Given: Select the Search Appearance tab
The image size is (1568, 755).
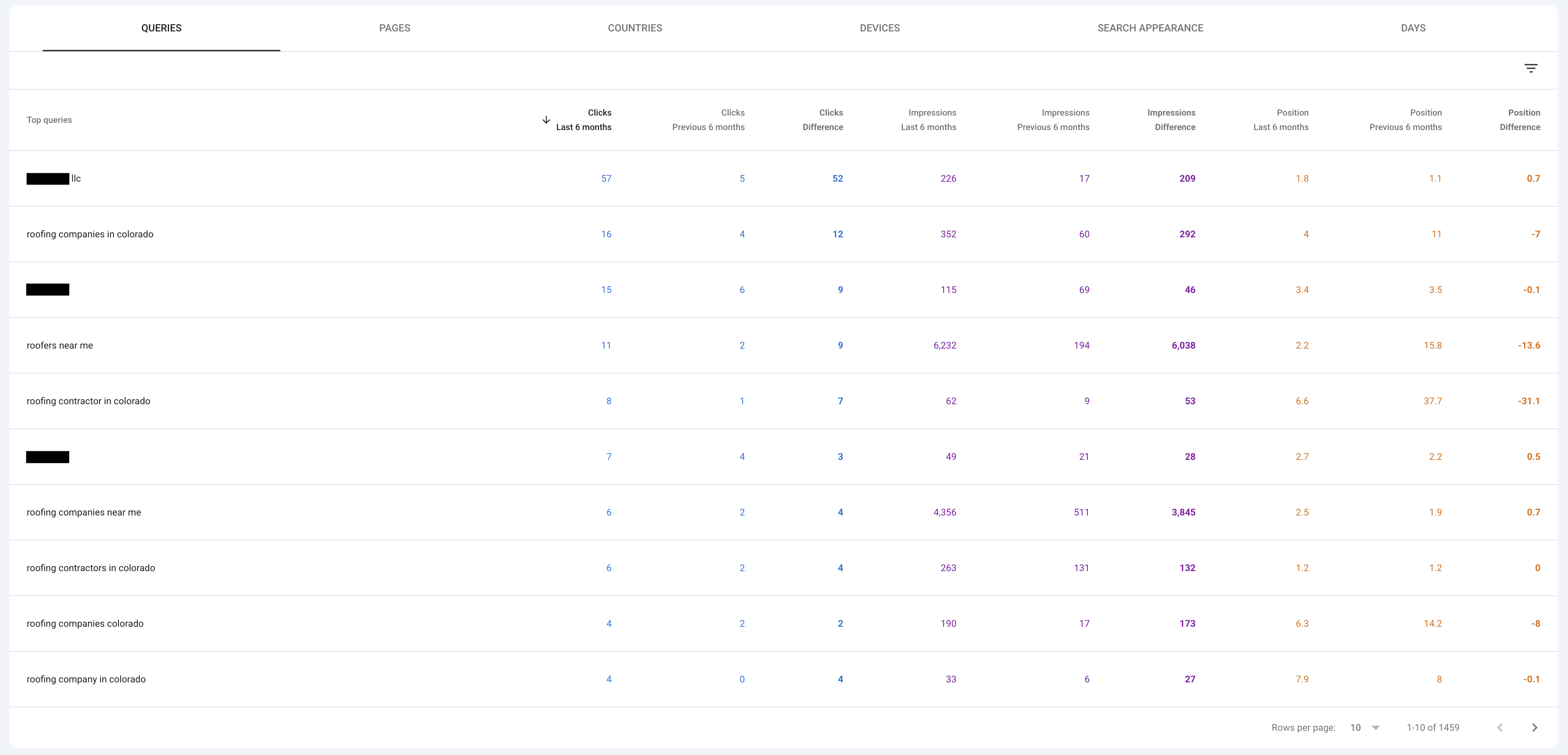Looking at the screenshot, I should click(x=1150, y=28).
